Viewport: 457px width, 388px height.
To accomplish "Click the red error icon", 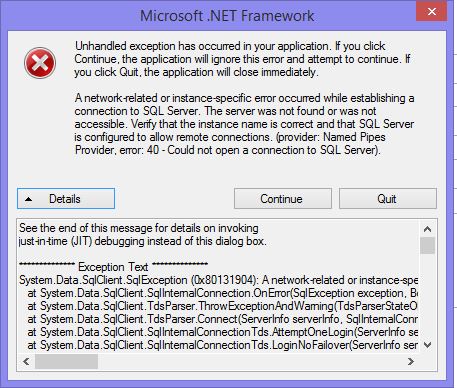I will click(40, 63).
